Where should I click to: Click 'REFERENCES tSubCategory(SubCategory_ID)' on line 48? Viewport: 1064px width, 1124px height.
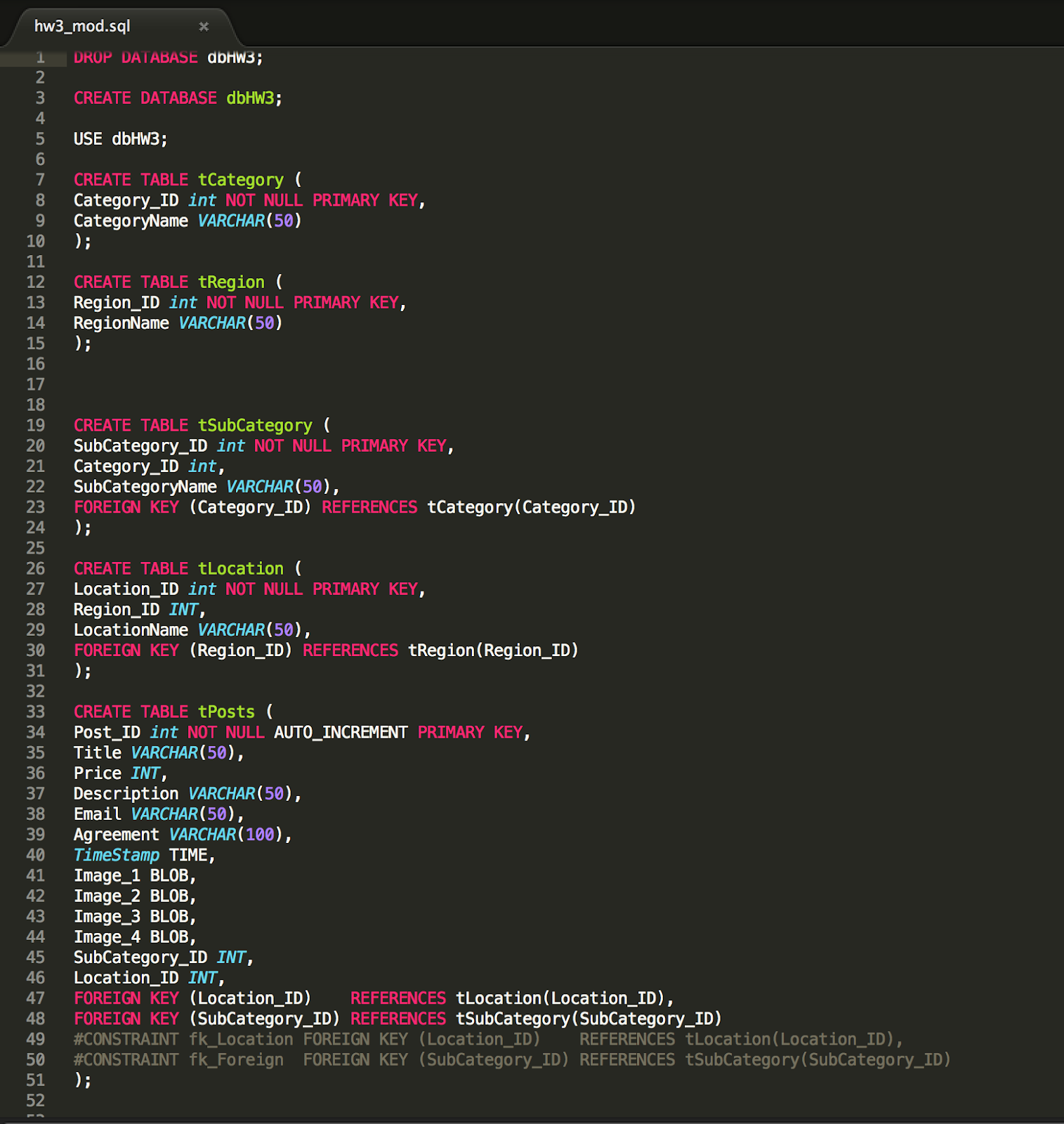click(536, 1019)
